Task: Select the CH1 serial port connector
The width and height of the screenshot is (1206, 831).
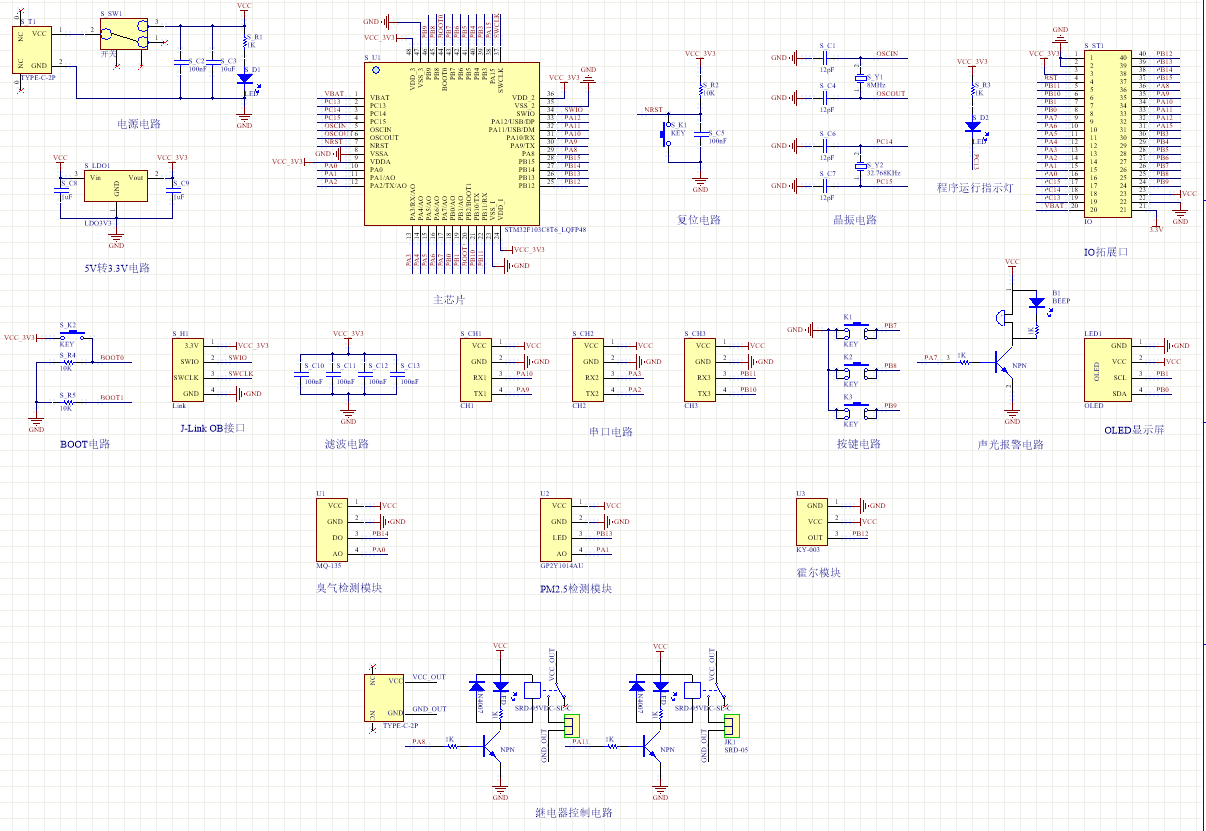Action: pyautogui.click(x=475, y=369)
